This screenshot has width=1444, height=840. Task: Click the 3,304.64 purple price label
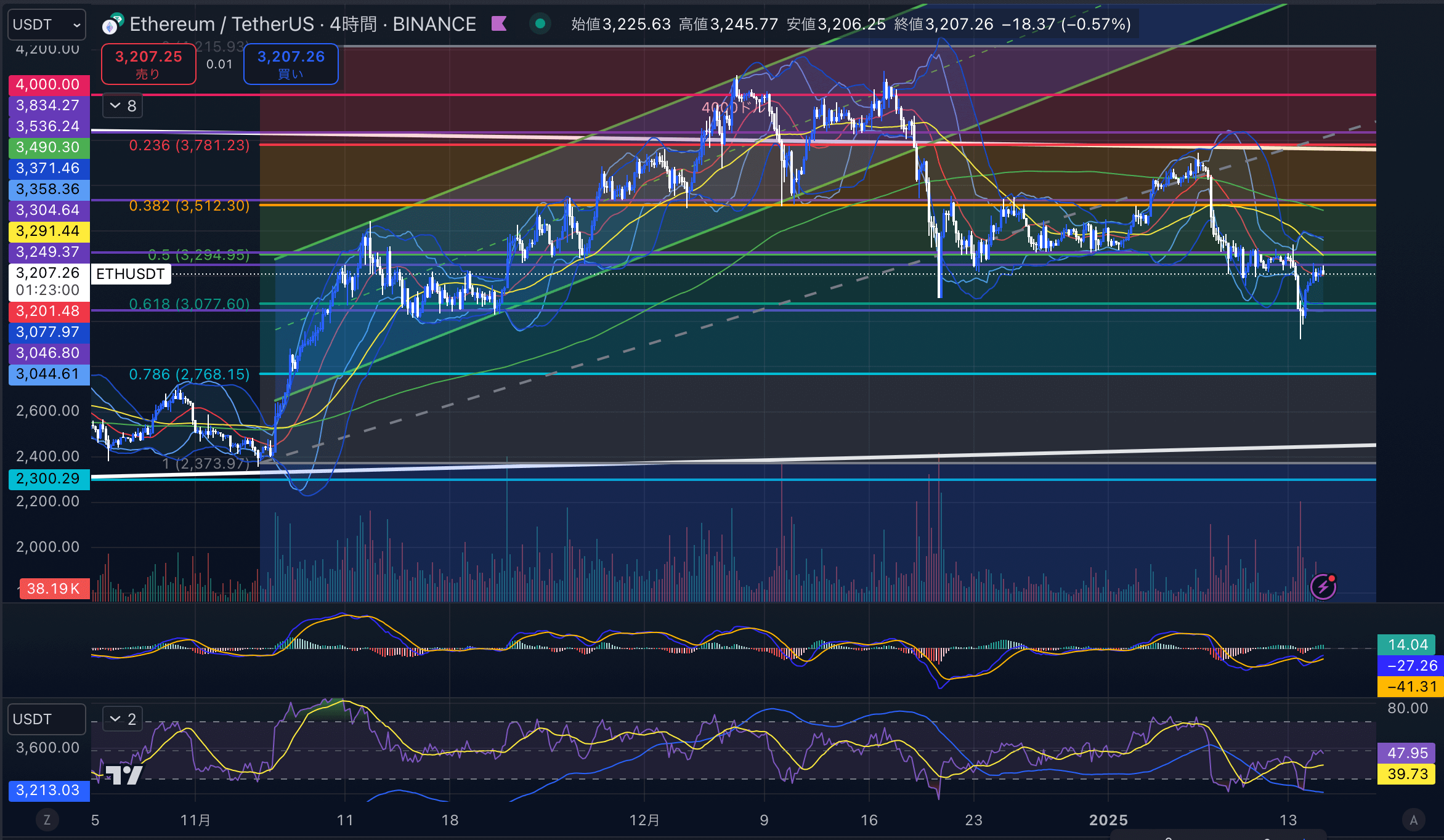[x=49, y=210]
